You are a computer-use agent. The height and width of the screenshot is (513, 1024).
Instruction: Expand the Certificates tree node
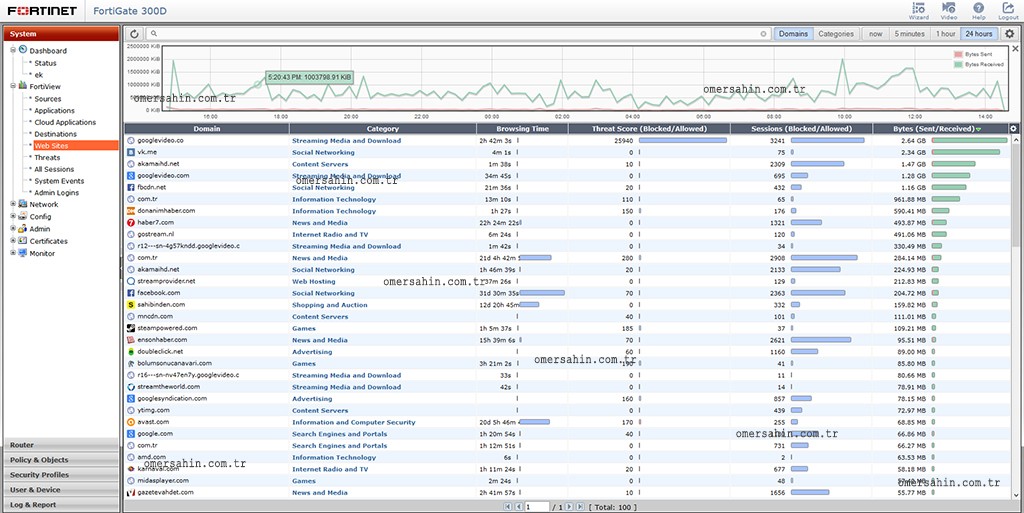[13, 241]
